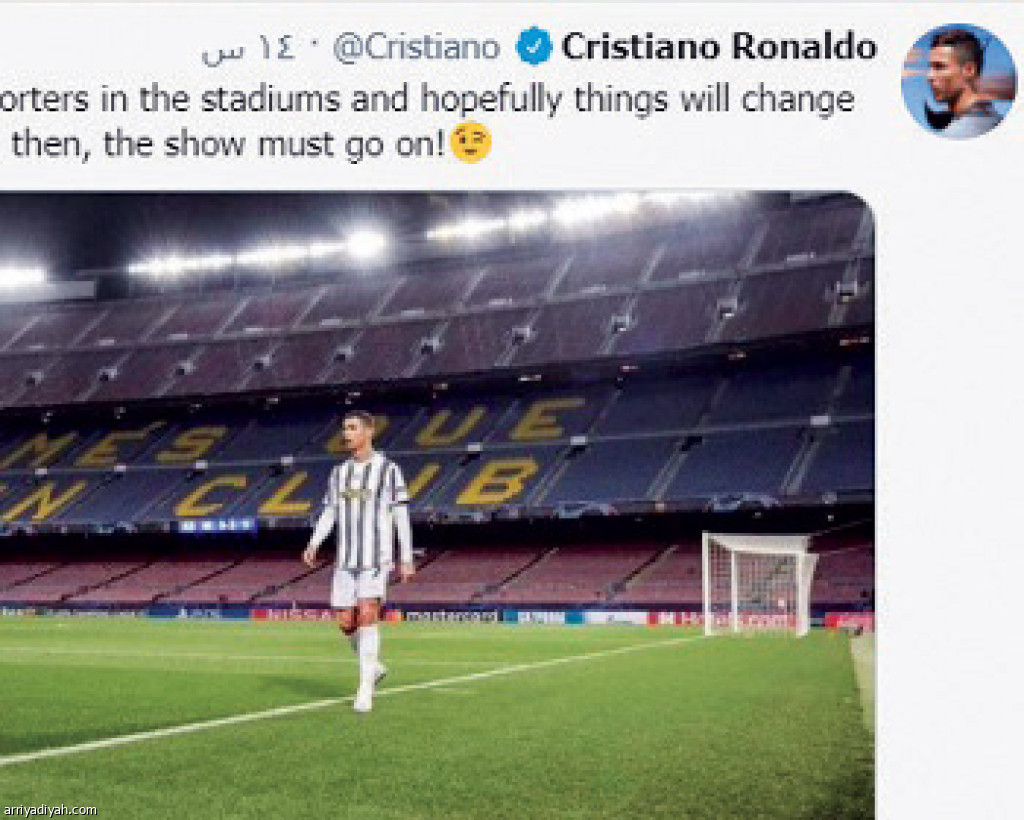The image size is (1024, 820).
Task: Click the winking emoji in the tweet
Action: pos(470,143)
